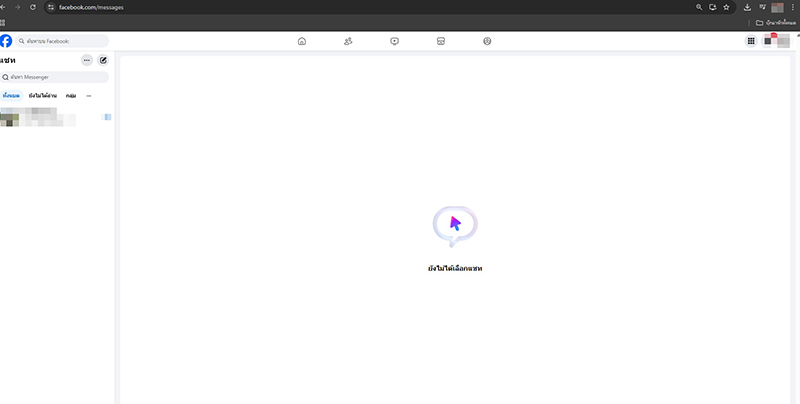Click the Search Messenger field
Image resolution: width=800 pixels, height=404 pixels.
55,77
